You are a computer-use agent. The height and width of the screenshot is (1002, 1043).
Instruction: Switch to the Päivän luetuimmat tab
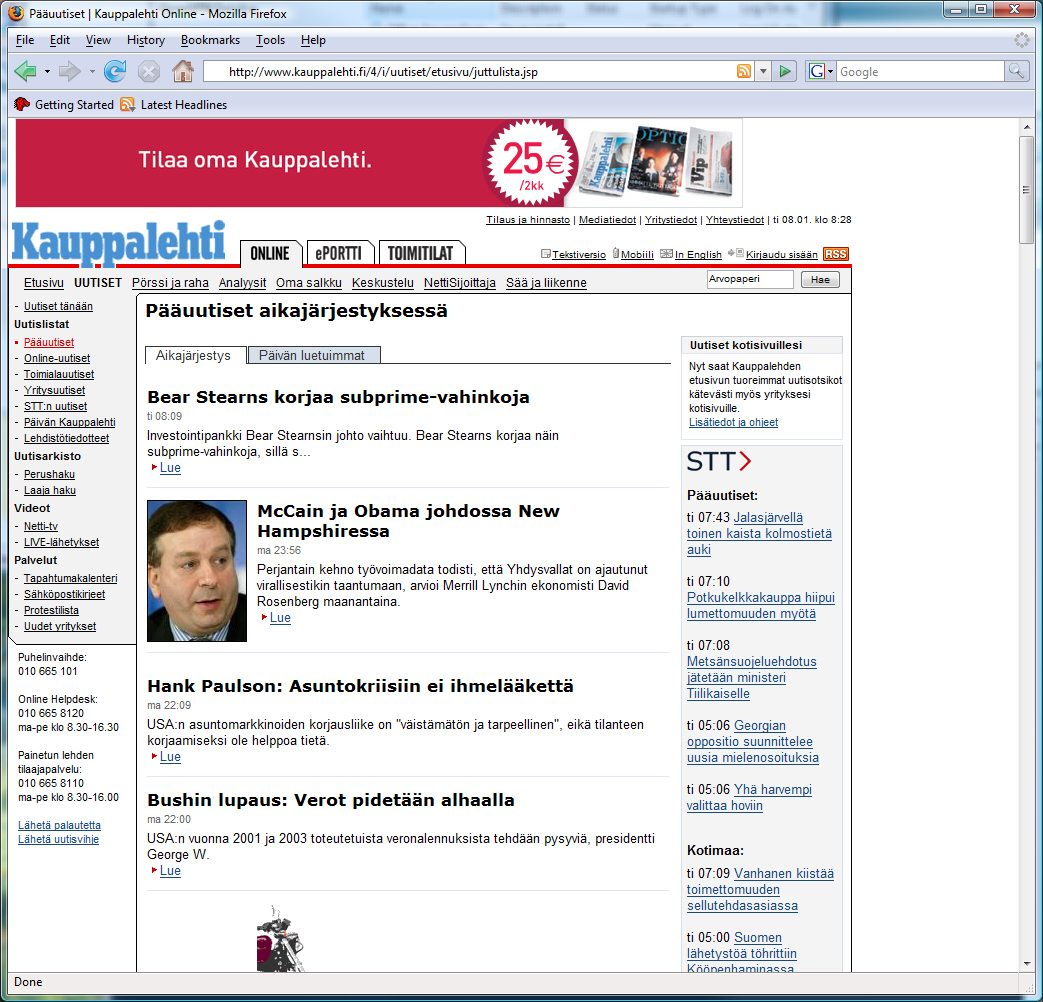coord(313,355)
